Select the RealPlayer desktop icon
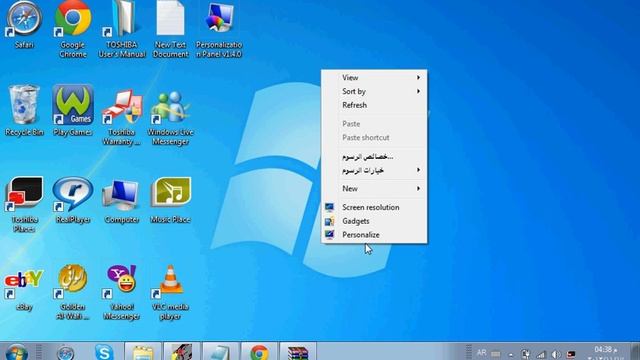640x360 pixels. (73, 200)
